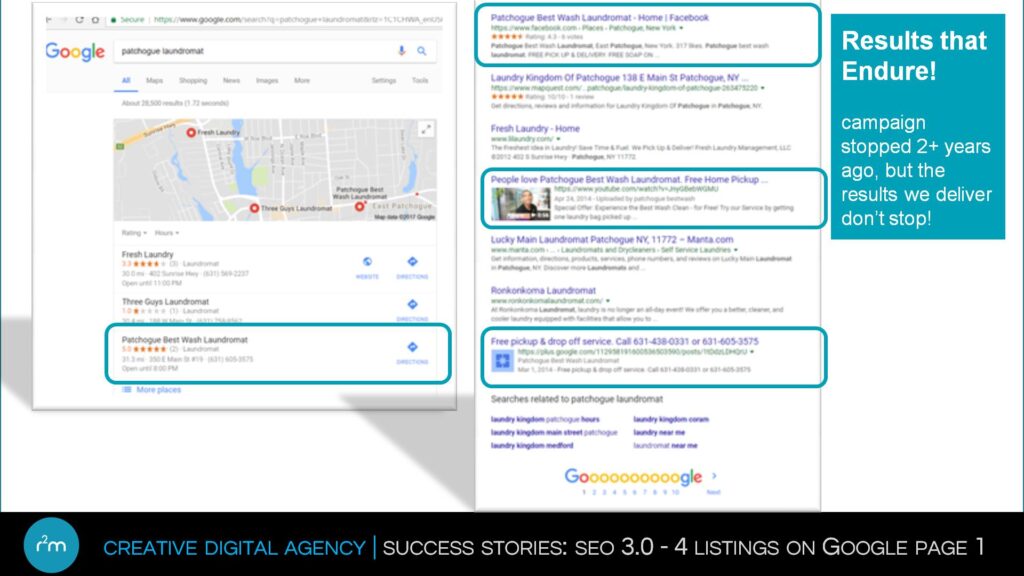The image size is (1024, 576).
Task: Open search Settings
Action: click(x=384, y=80)
